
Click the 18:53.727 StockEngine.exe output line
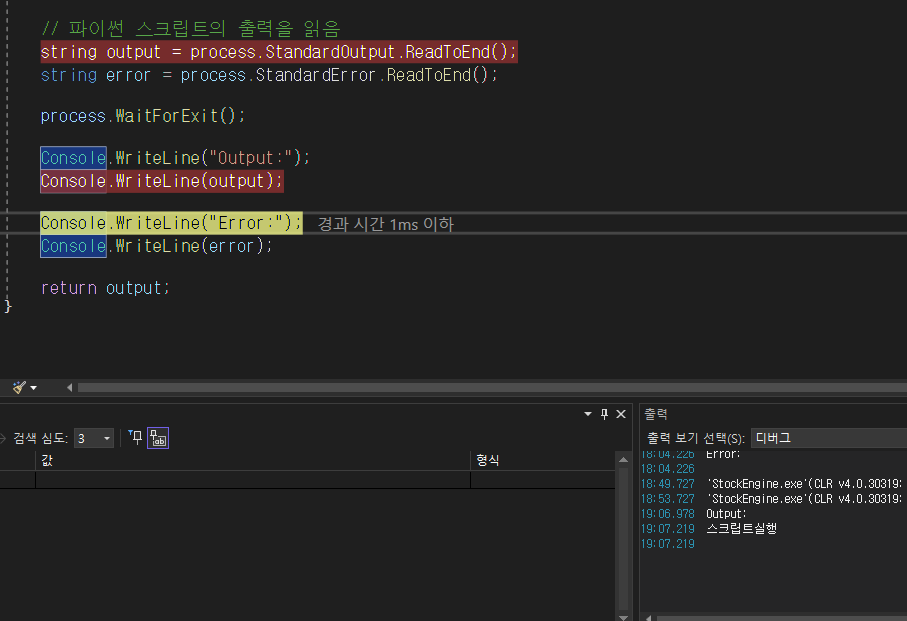(x=771, y=498)
